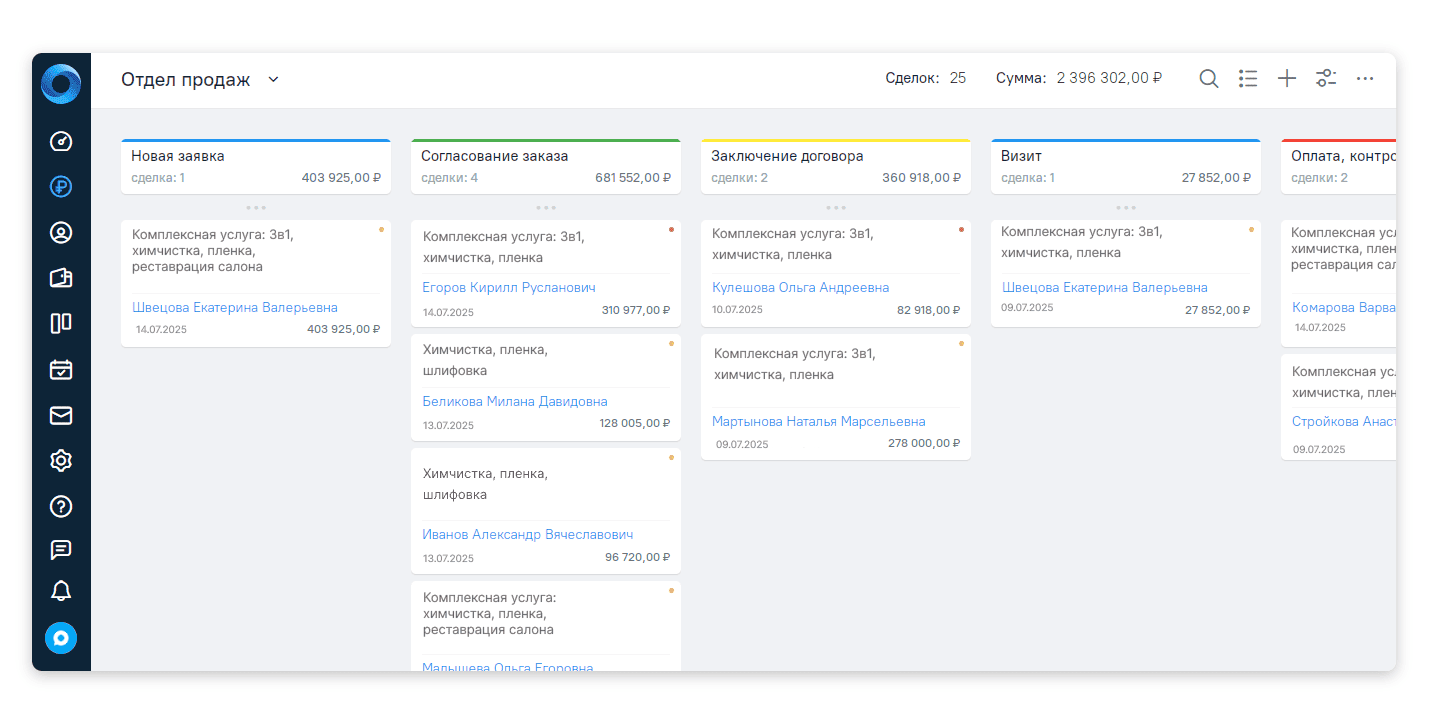Open the settings gear icon in sidebar
Image resolution: width=1429 pixels, height=724 pixels.
61,461
